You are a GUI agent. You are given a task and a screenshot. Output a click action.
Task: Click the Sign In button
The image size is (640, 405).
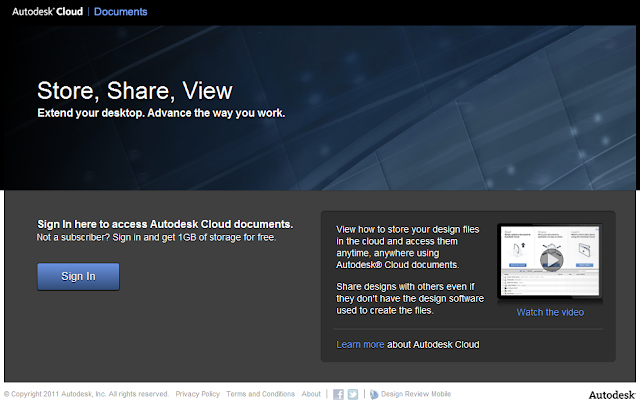[x=78, y=276]
